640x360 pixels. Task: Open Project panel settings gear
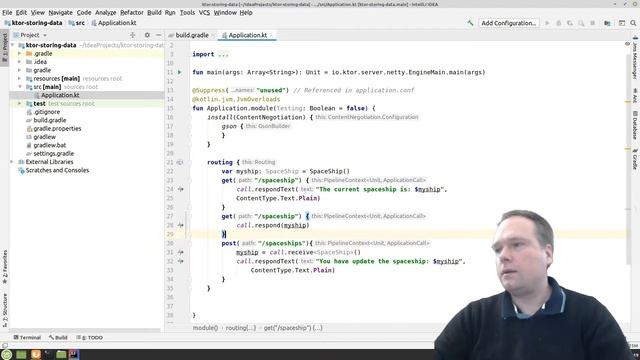[147, 35]
